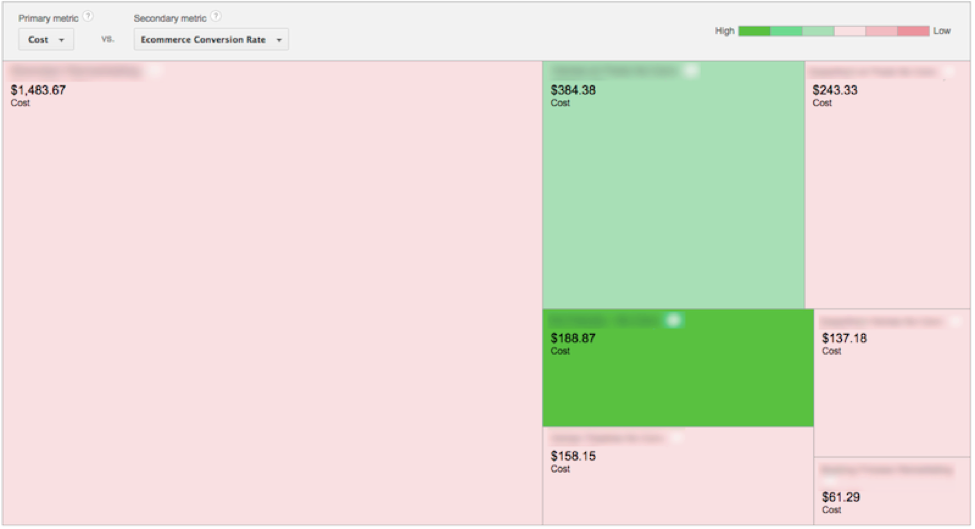Click the palest pink legend swatch
This screenshot has width=975, height=529.
tap(850, 31)
